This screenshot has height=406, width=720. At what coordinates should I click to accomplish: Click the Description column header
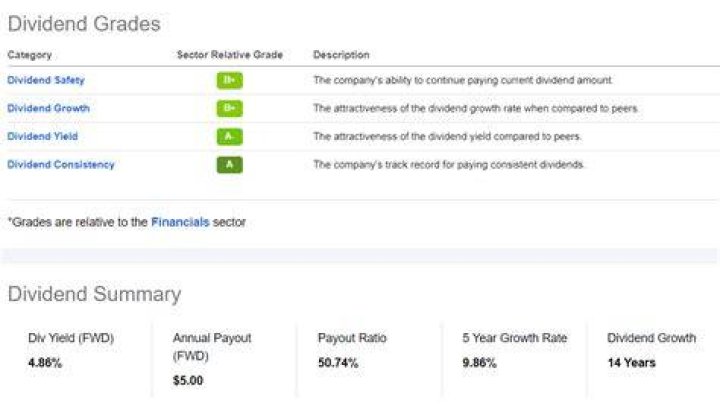click(x=341, y=55)
